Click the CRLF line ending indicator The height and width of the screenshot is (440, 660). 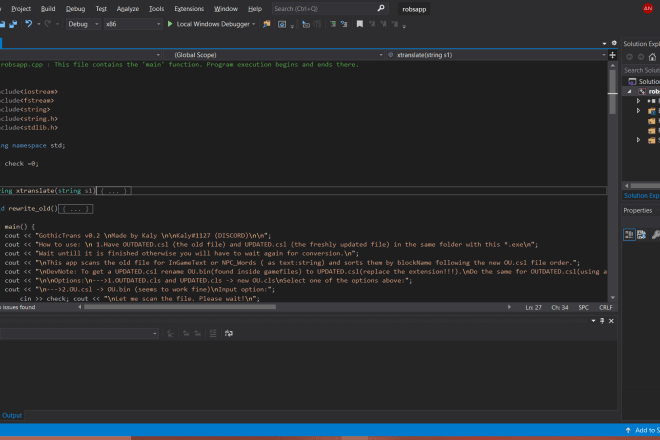tap(606, 307)
